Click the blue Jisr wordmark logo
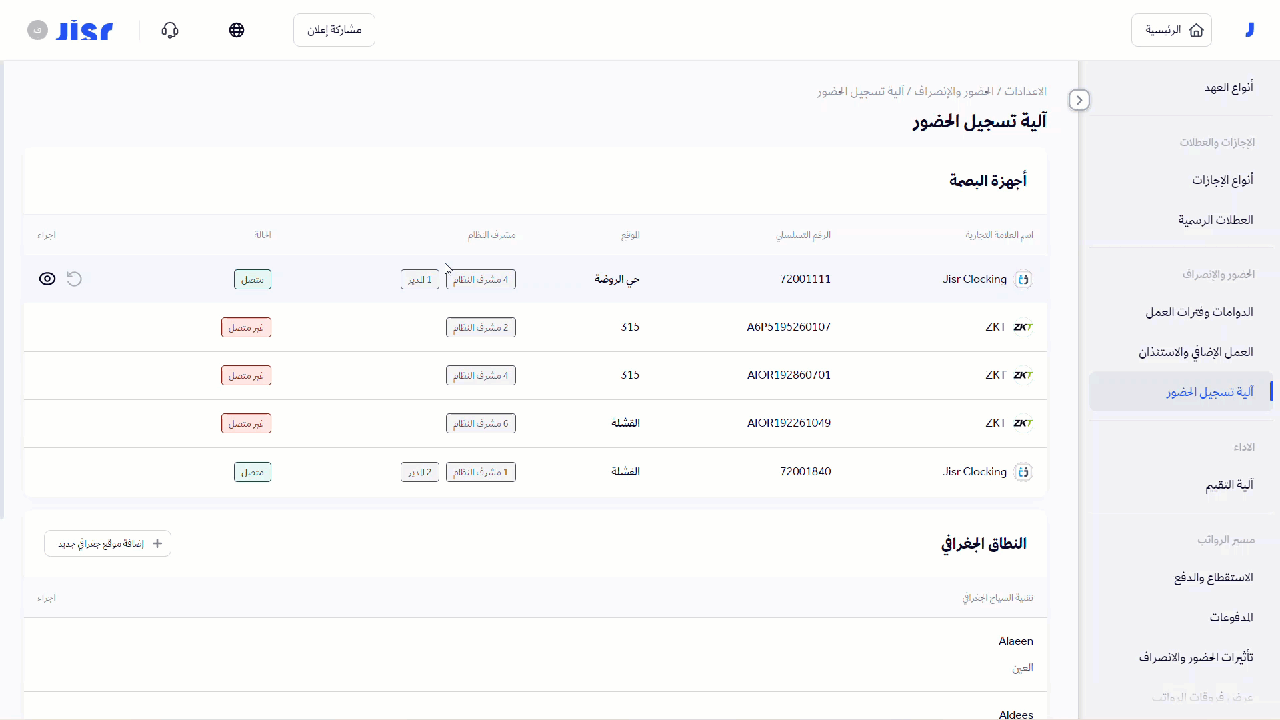Screen dimensions: 1280x720 (85, 30)
